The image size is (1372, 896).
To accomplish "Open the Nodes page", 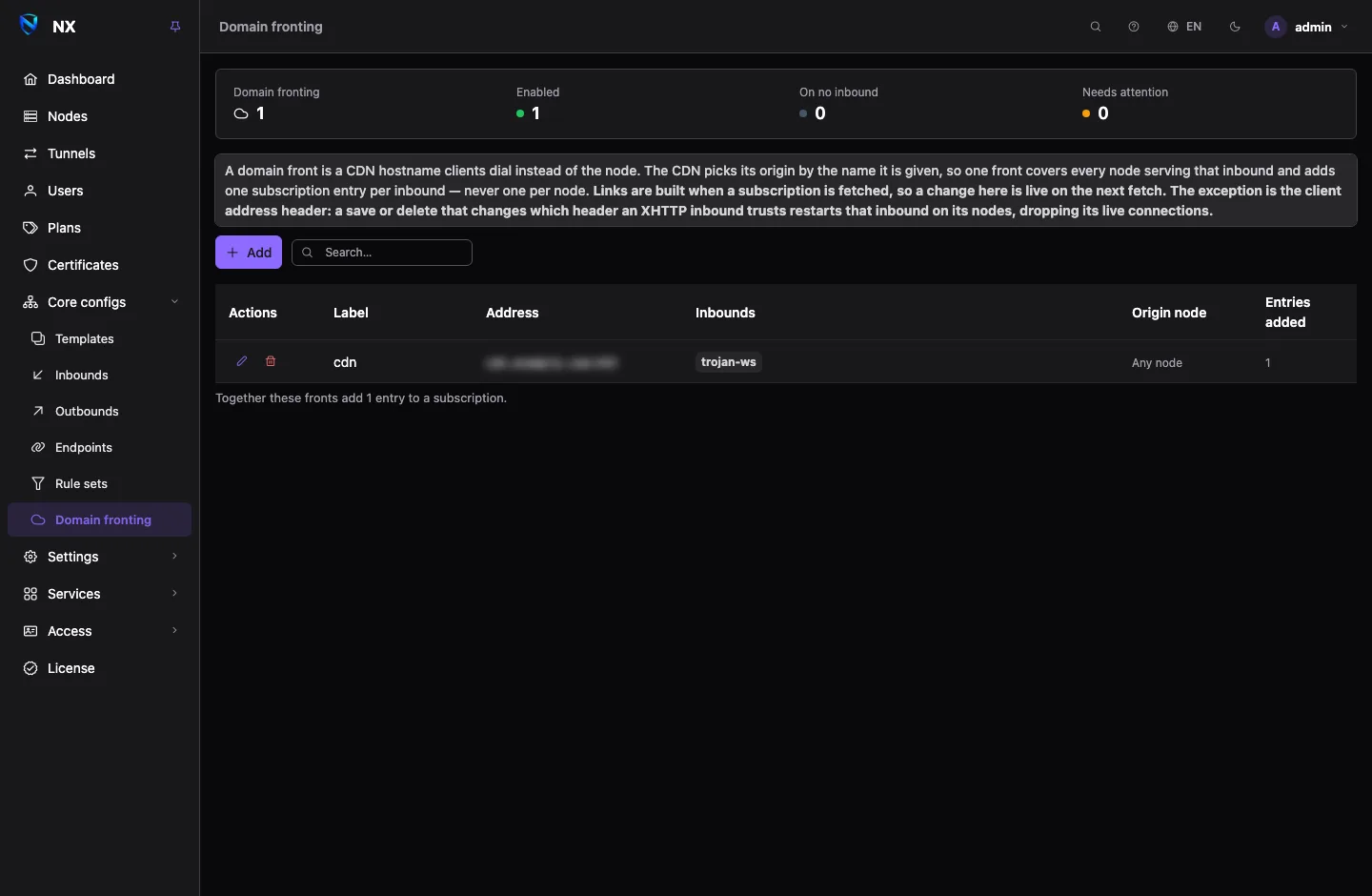I will 99,116.
